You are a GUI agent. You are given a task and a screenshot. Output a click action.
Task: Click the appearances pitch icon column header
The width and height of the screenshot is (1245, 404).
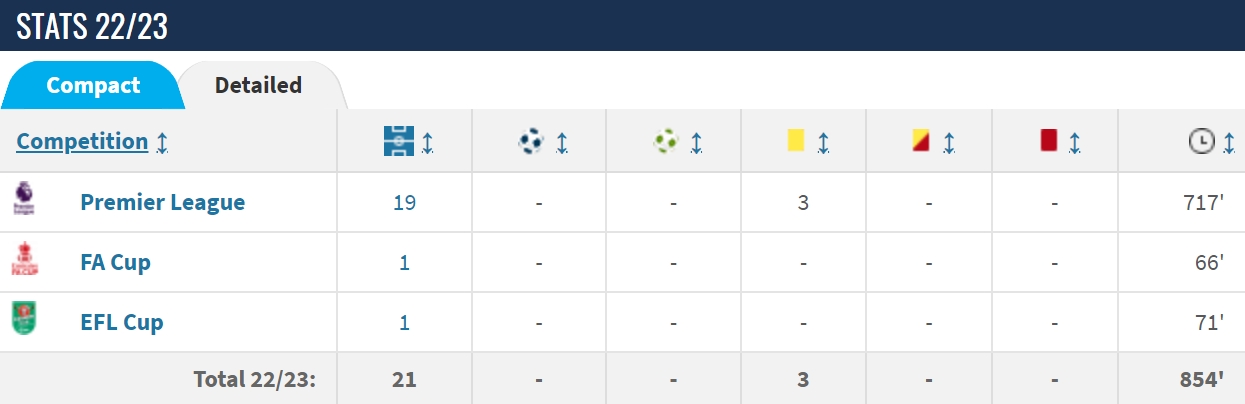tap(398, 142)
